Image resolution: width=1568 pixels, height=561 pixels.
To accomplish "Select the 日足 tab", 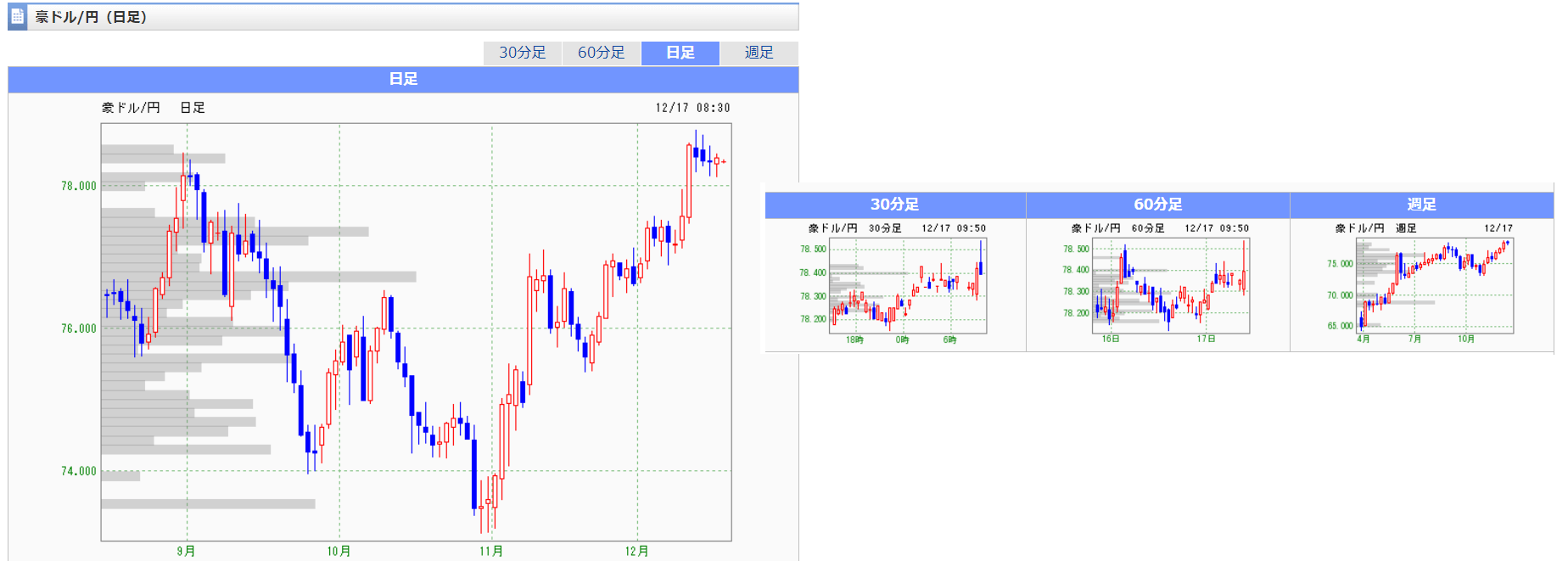I will pyautogui.click(x=680, y=53).
